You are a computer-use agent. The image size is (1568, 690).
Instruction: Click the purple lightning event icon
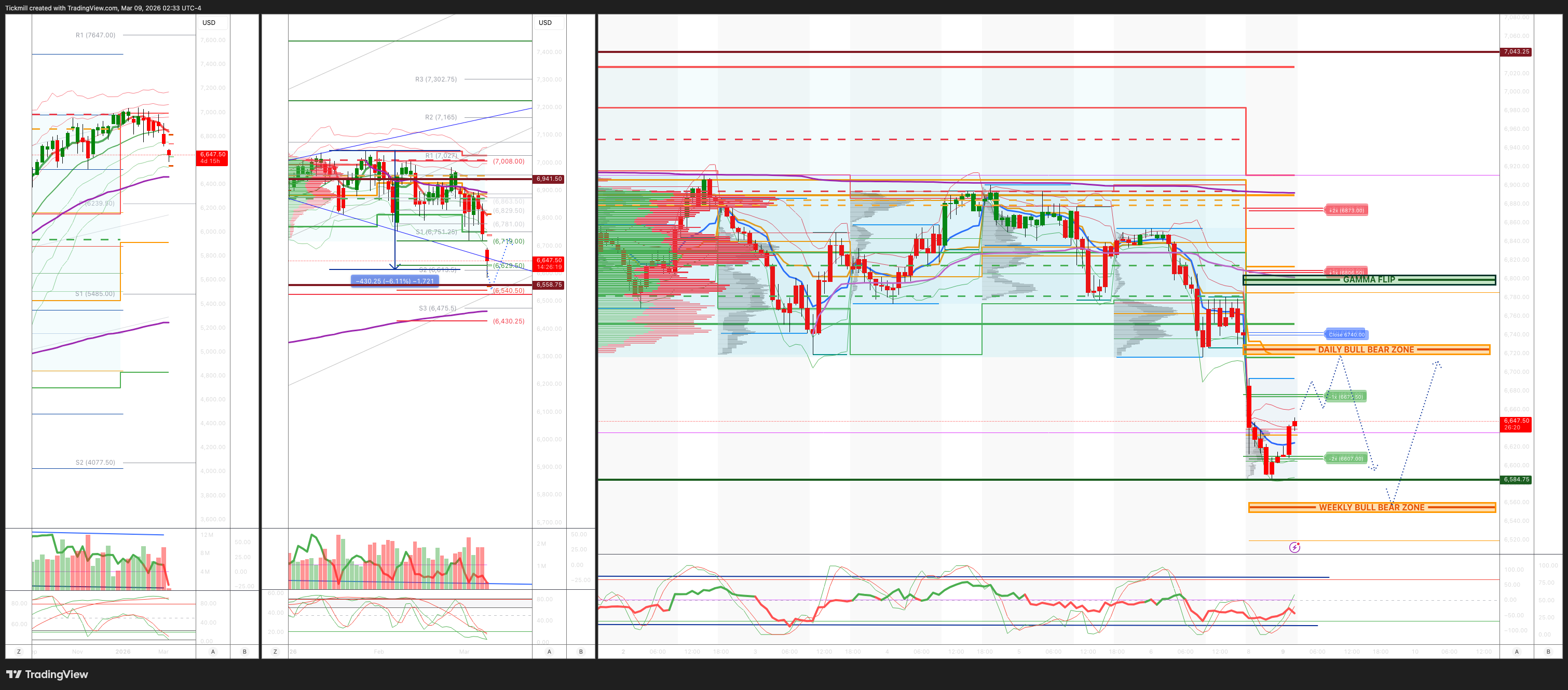tap(1294, 548)
